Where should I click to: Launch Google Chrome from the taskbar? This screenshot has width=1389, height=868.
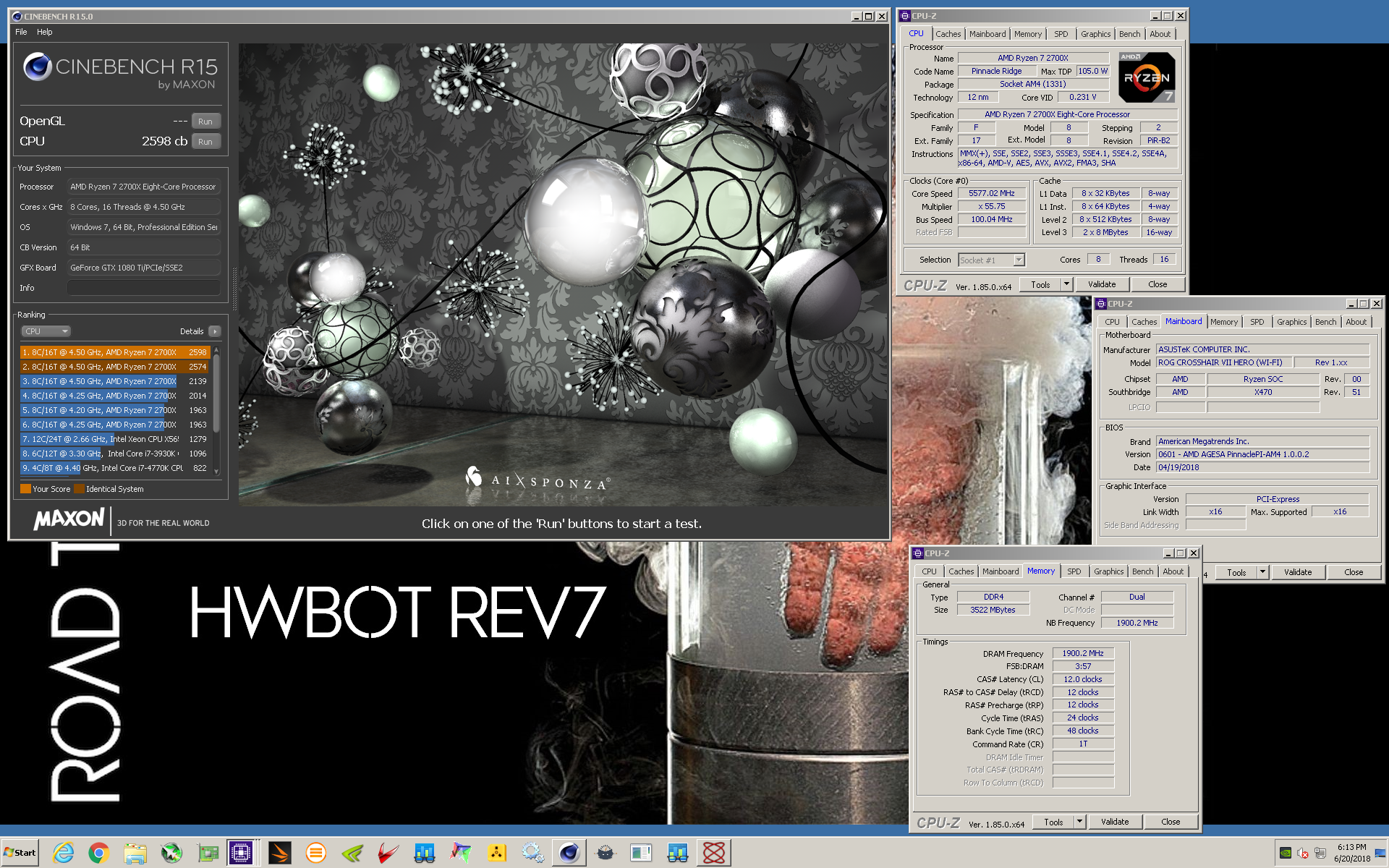(x=99, y=854)
